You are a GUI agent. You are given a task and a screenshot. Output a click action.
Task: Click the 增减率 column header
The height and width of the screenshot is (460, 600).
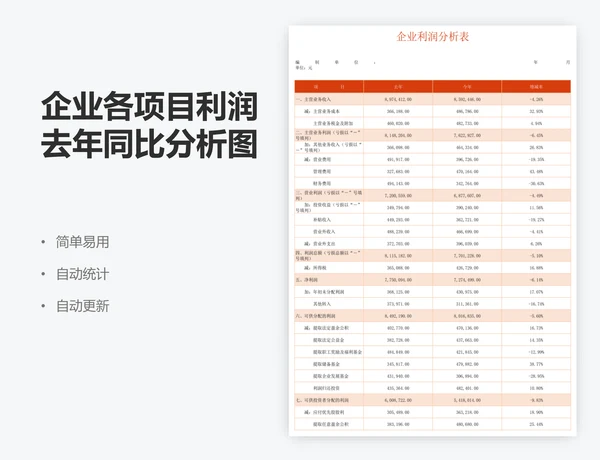point(536,87)
